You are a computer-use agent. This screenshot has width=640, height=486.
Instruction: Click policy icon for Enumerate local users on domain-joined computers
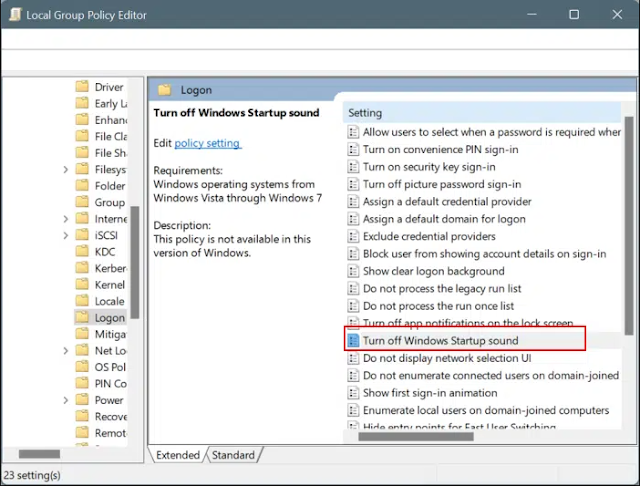click(x=353, y=410)
